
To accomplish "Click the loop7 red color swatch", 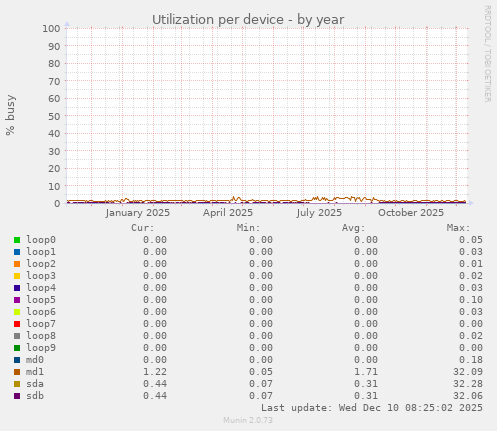I will 17,324.
